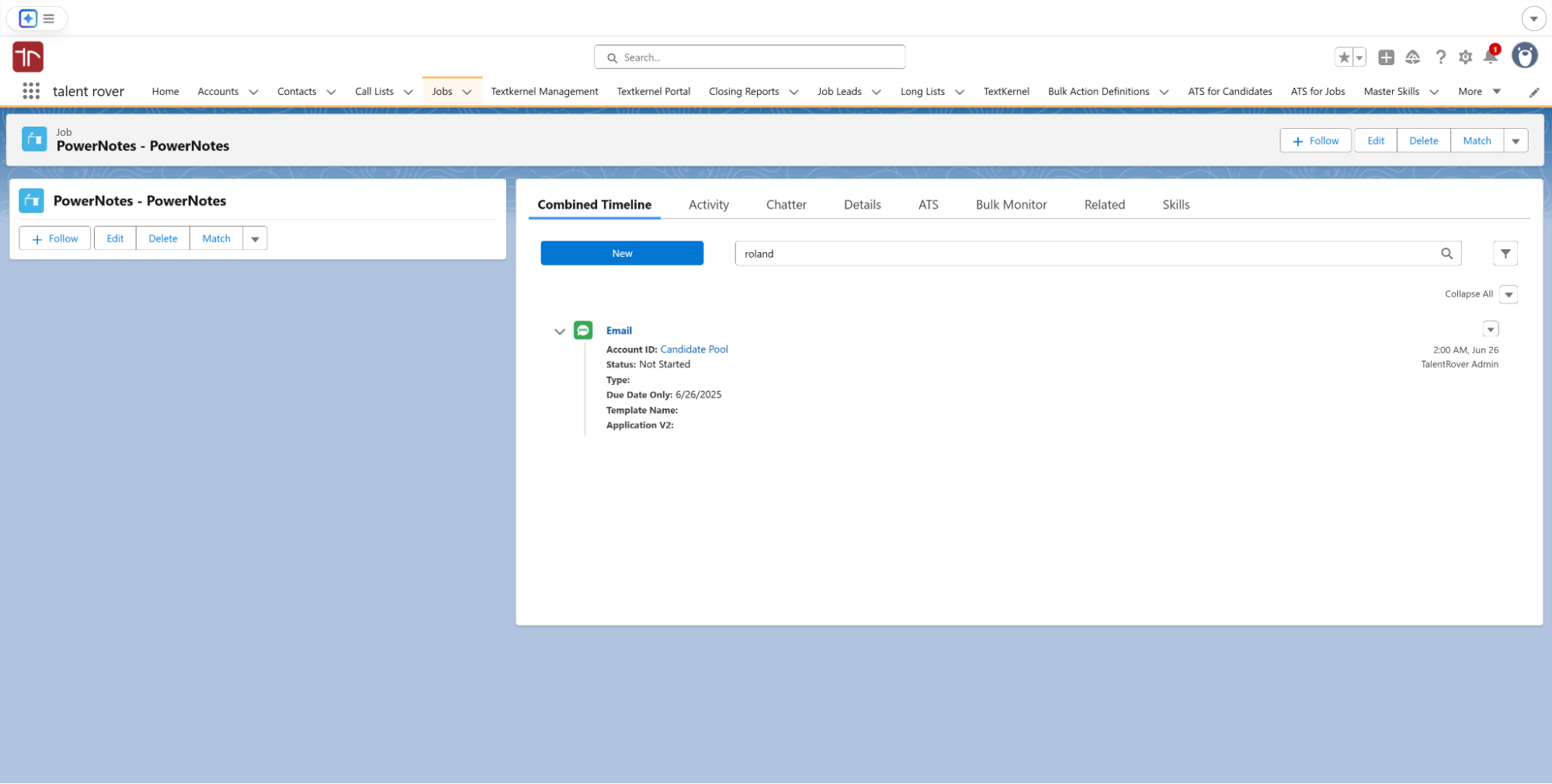The image size is (1552, 784).
Task: Switch to the Details tab
Action: click(862, 205)
